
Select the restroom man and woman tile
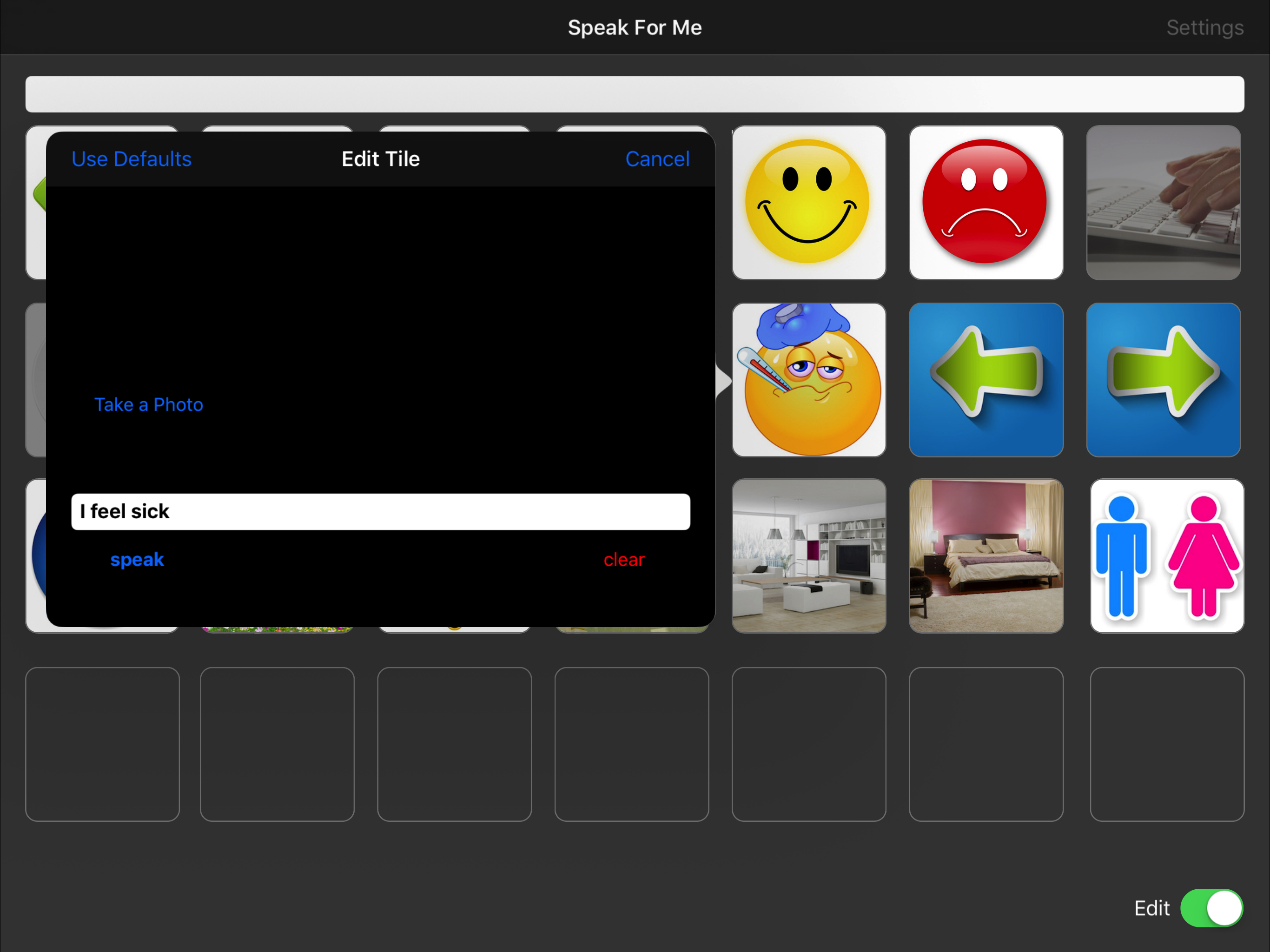(x=1167, y=556)
